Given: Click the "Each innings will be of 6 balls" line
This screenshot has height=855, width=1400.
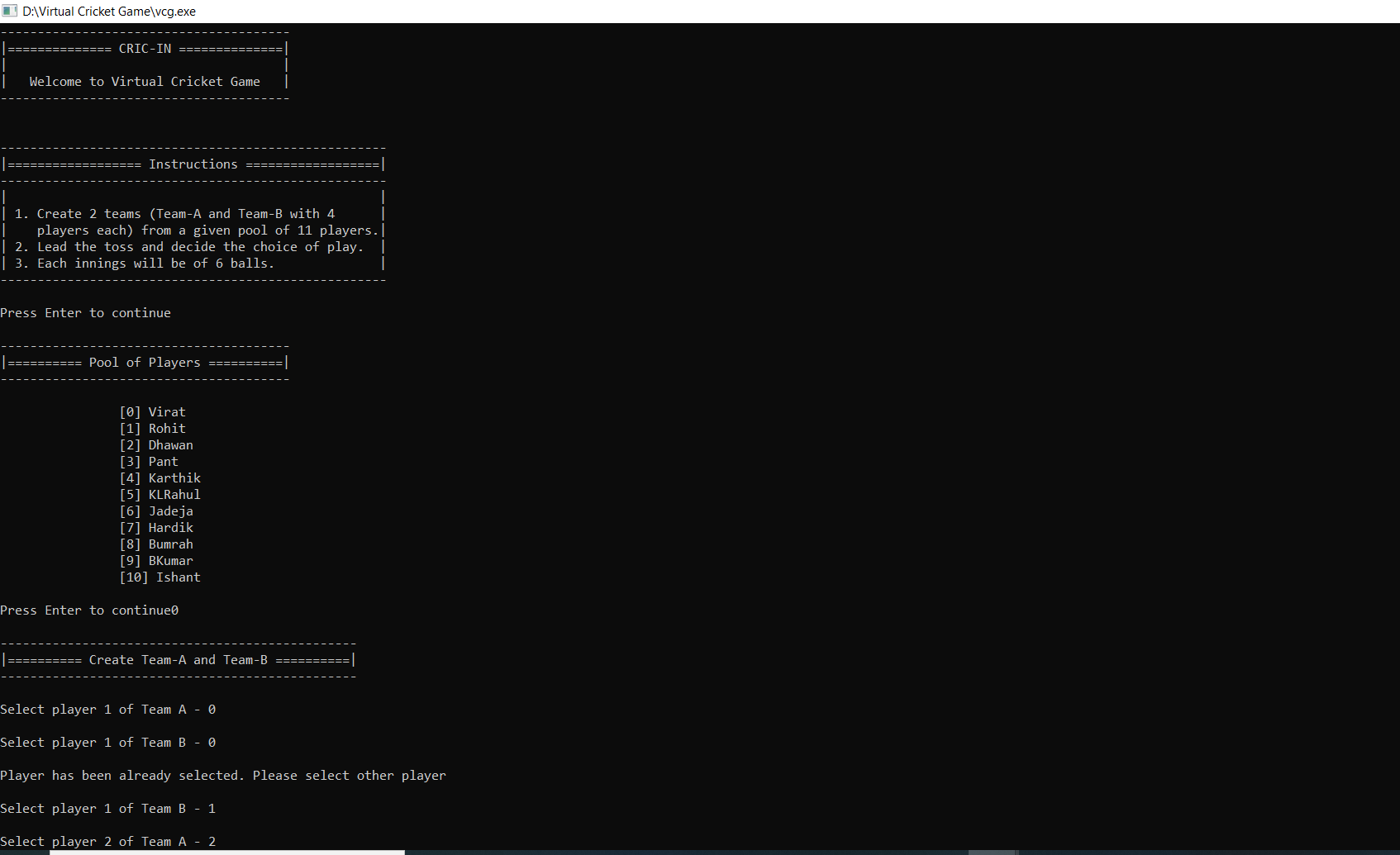Looking at the screenshot, I should pyautogui.click(x=139, y=263).
